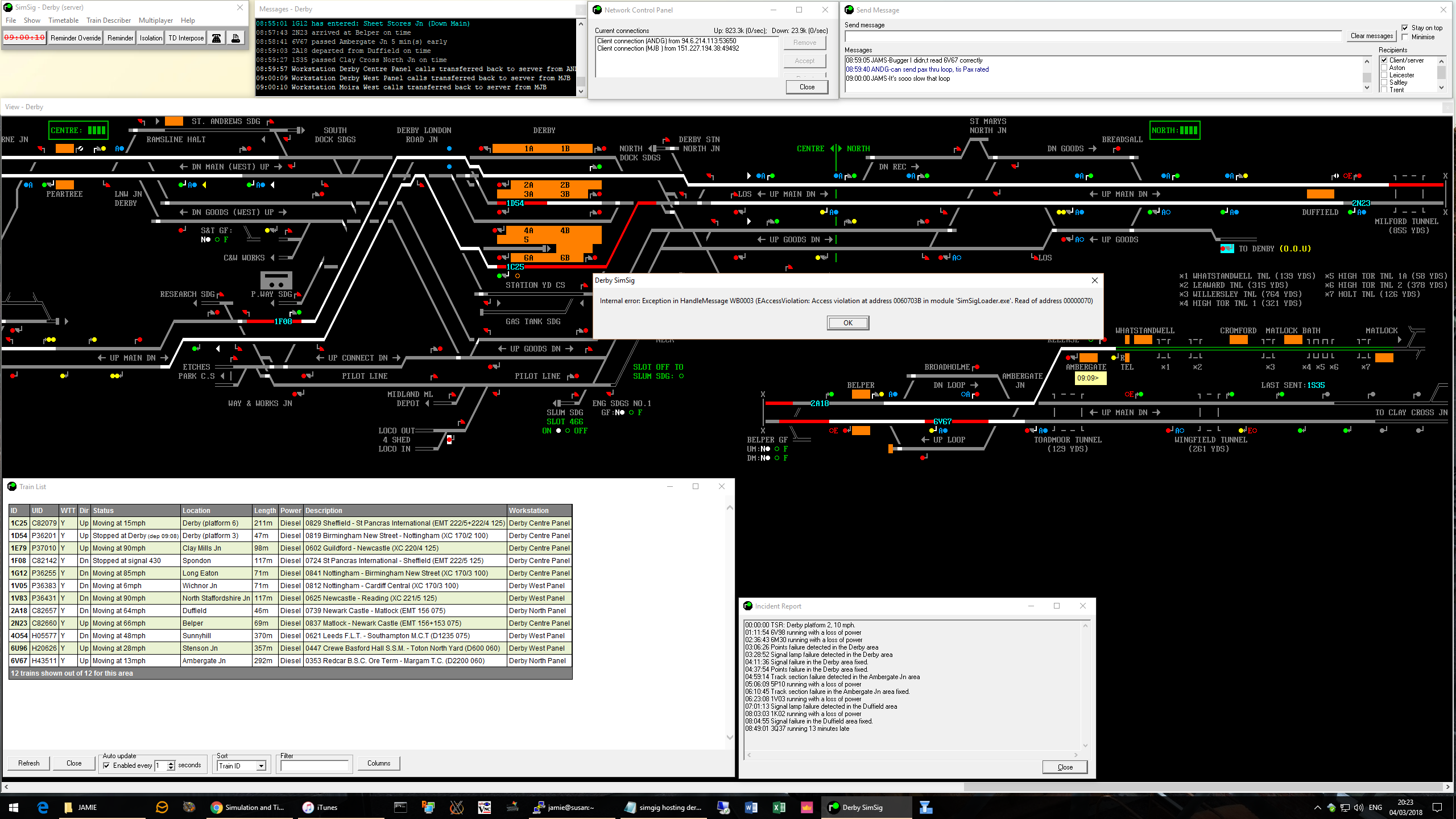The image size is (1456, 819).
Task: Click into the Filter field in Train List
Action: tap(314, 766)
